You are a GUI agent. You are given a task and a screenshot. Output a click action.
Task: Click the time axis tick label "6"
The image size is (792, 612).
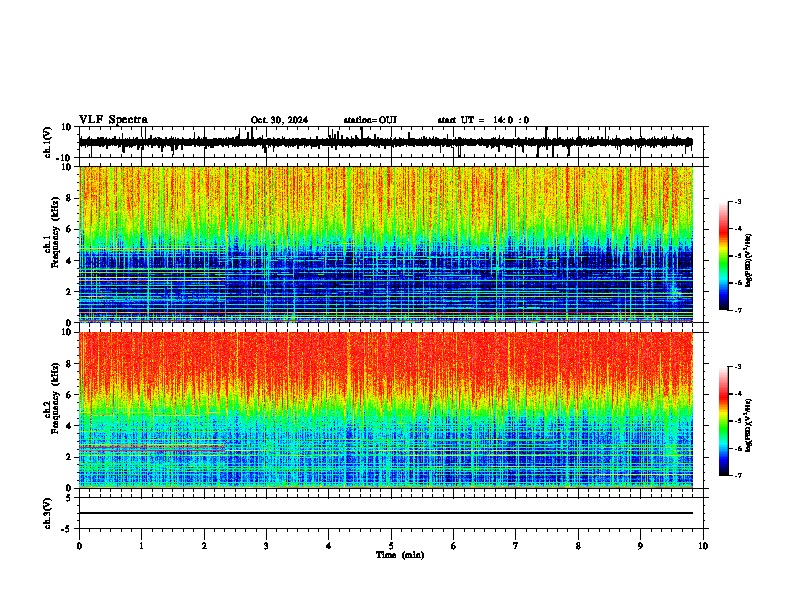[x=454, y=546]
